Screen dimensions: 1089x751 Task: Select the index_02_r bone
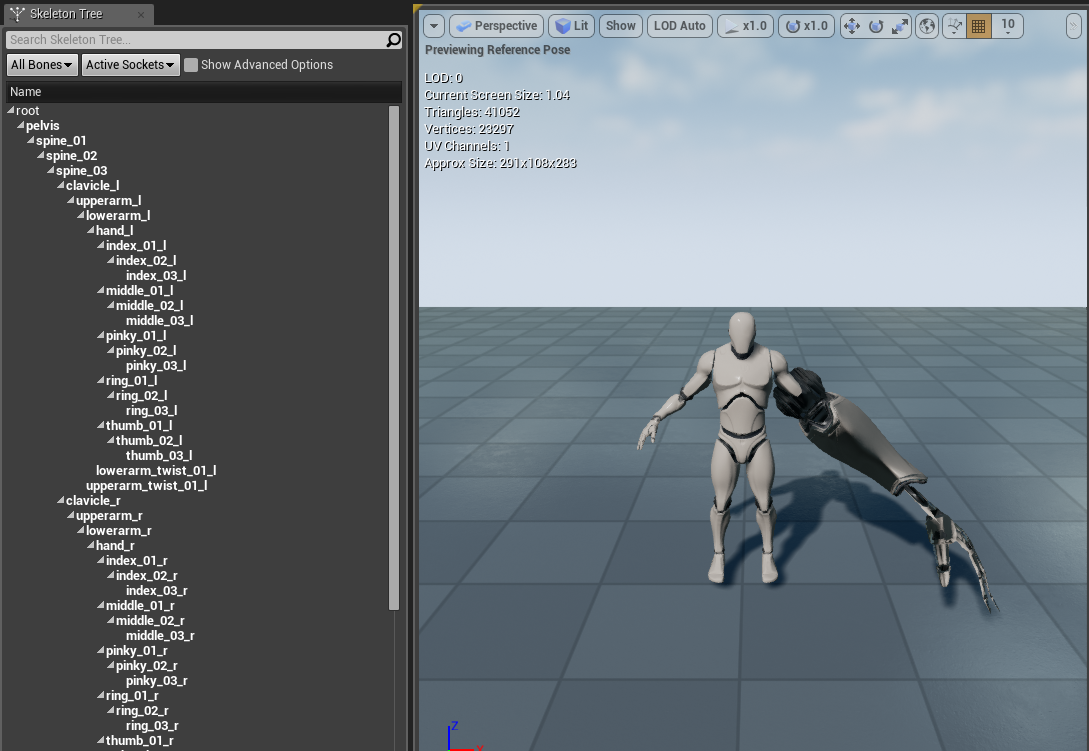pos(147,576)
